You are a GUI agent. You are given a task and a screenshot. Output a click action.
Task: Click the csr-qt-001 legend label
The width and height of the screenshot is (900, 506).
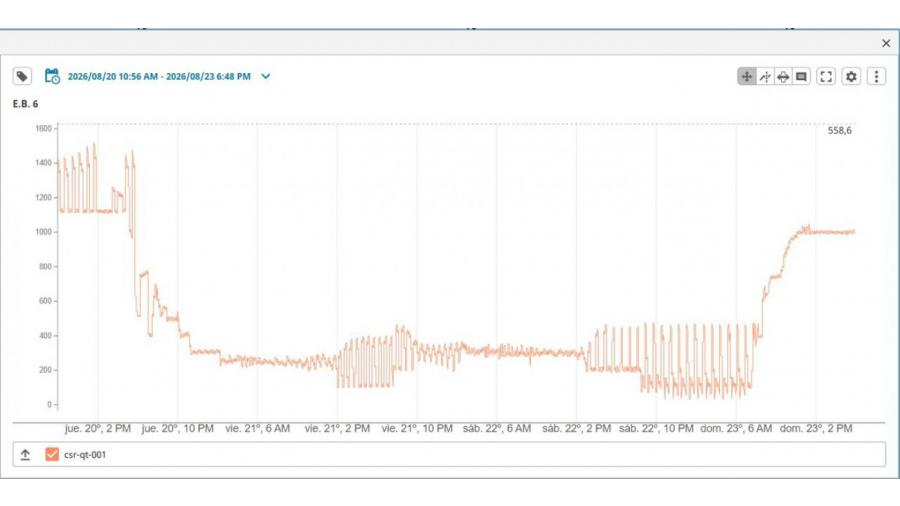[x=85, y=454]
